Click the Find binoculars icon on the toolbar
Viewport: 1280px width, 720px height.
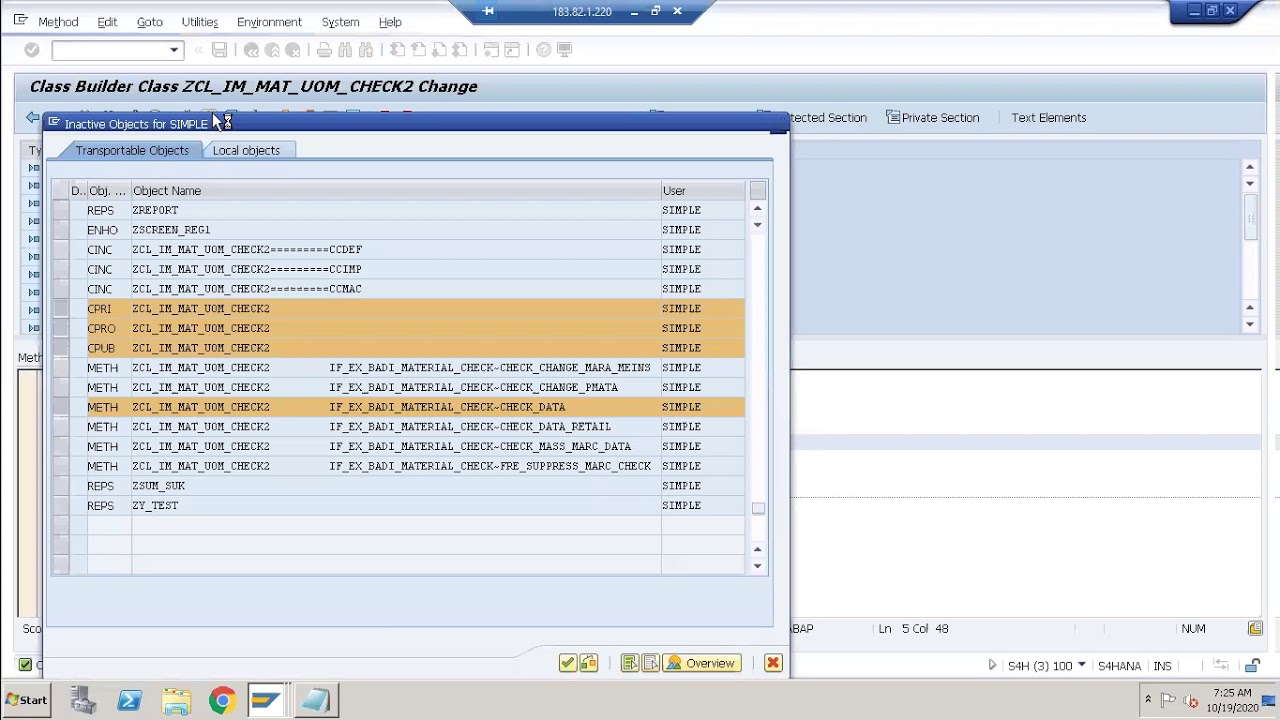pos(345,50)
